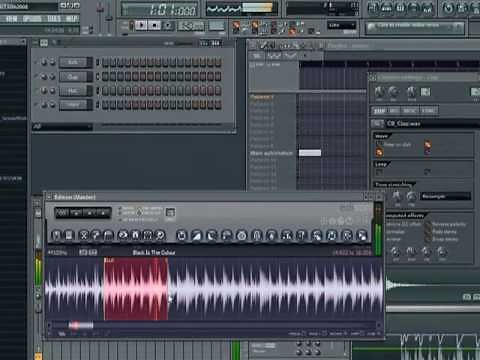The width and height of the screenshot is (480, 360).
Task: Enable the Keep on disk checkbox
Action: [379, 144]
